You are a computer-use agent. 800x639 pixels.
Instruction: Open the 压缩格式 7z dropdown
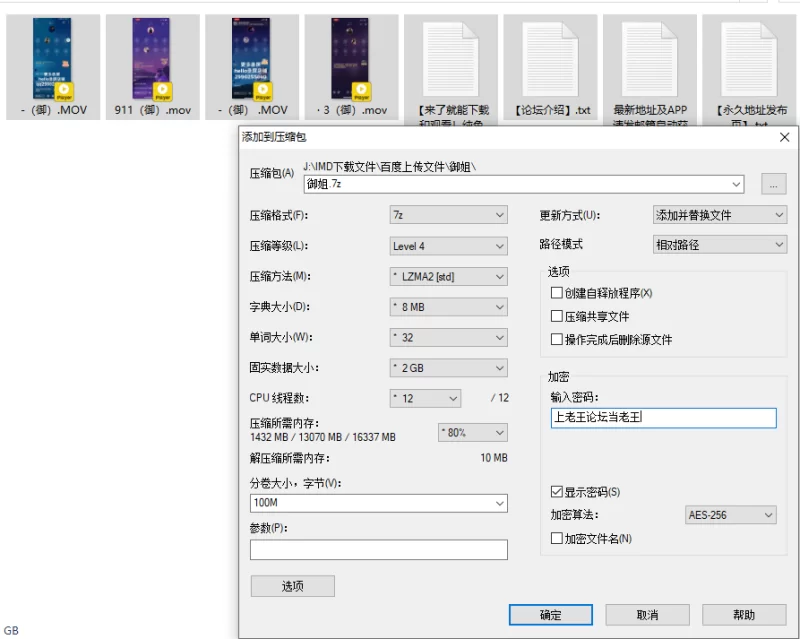448,215
